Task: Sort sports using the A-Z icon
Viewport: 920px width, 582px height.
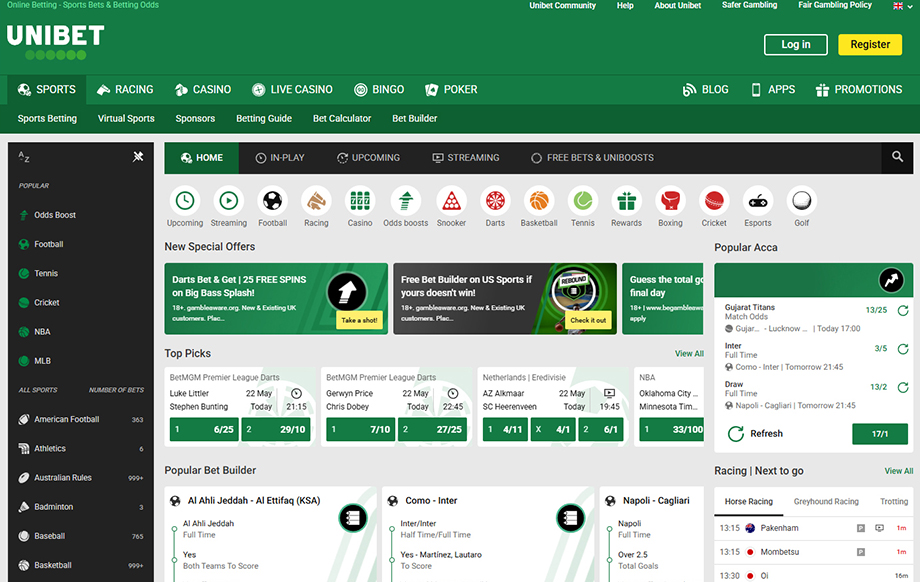Action: 23,157
